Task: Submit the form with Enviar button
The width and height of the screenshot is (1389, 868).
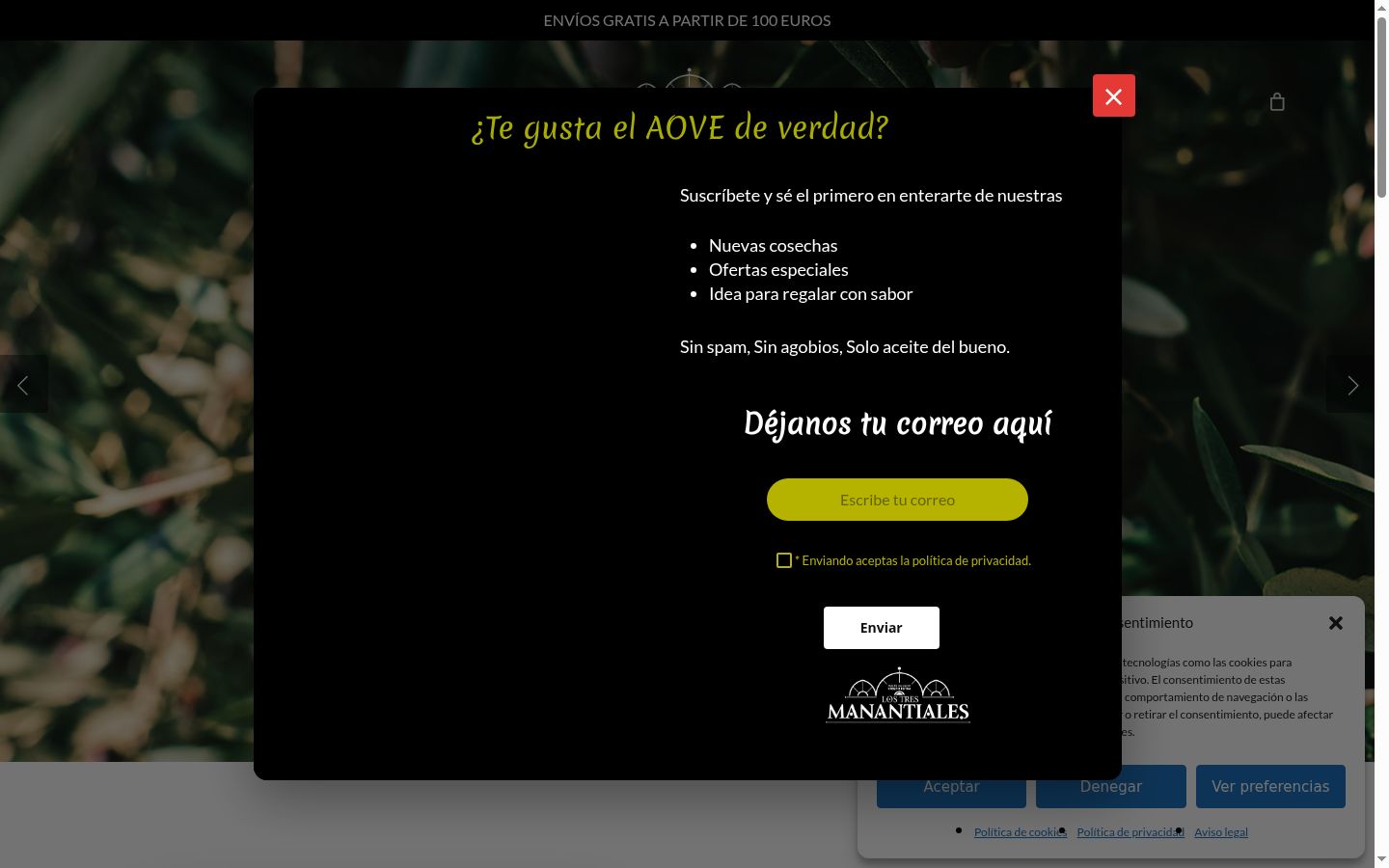Action: click(882, 628)
